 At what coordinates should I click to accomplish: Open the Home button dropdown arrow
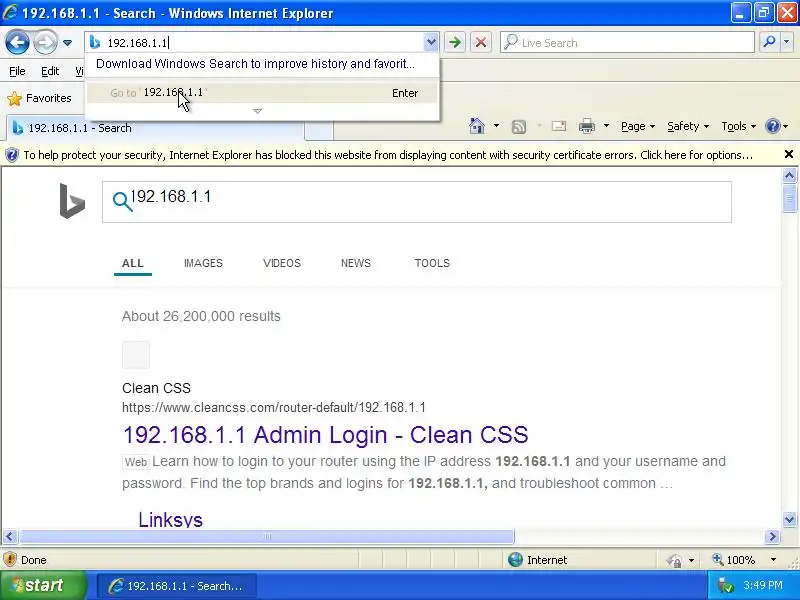496,126
